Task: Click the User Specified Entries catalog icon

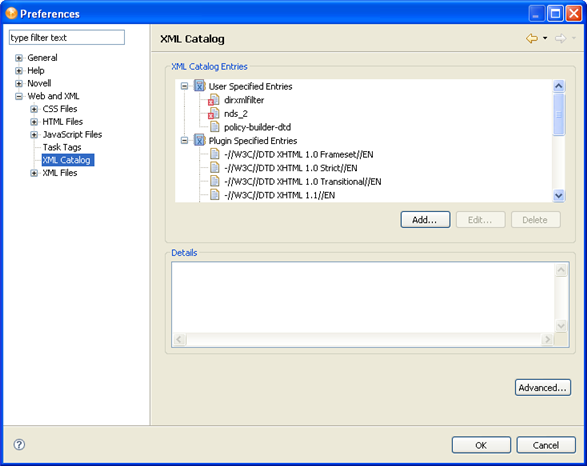Action: pyautogui.click(x=200, y=86)
